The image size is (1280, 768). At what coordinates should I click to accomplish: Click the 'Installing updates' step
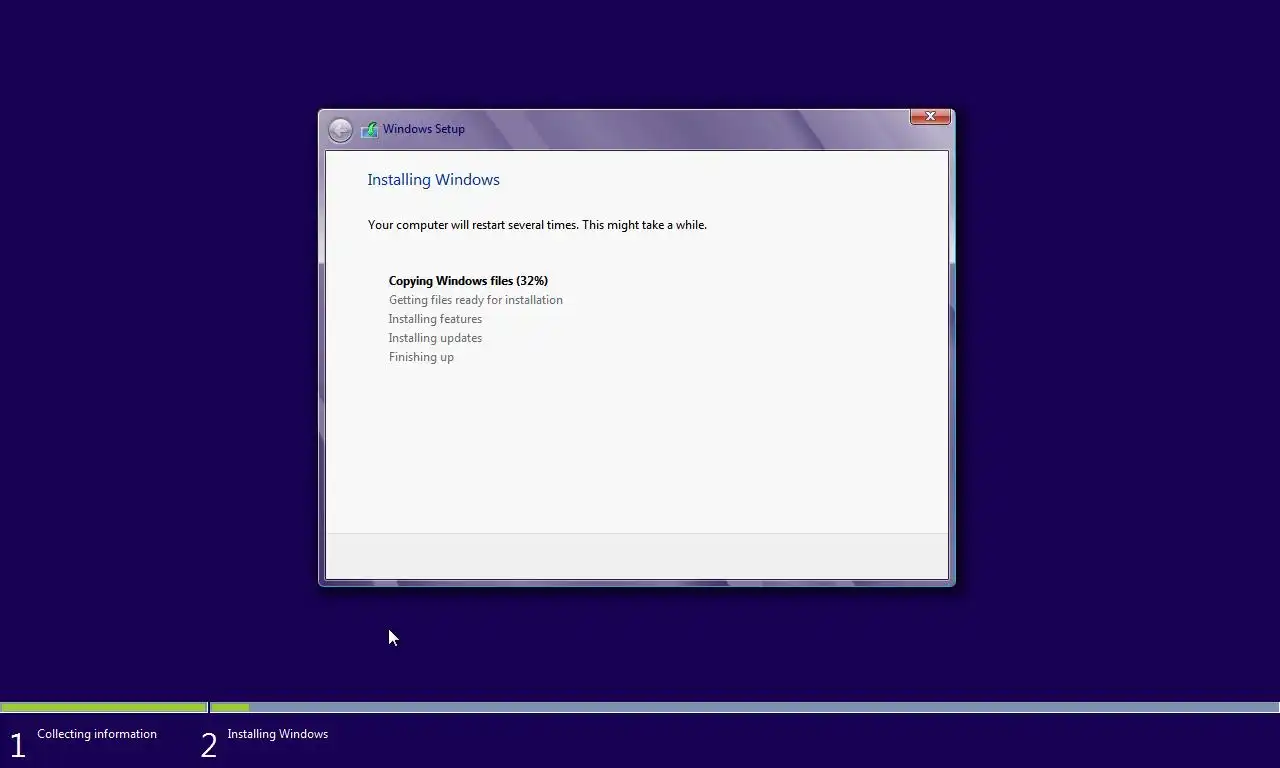[435, 338]
